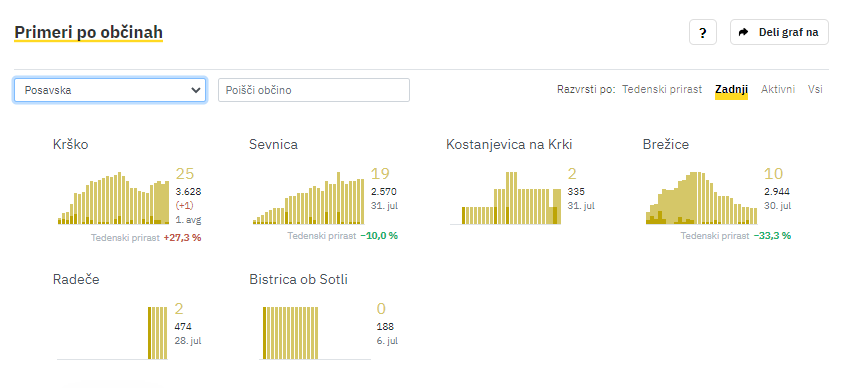Click the Radeče bar chart

112,333
